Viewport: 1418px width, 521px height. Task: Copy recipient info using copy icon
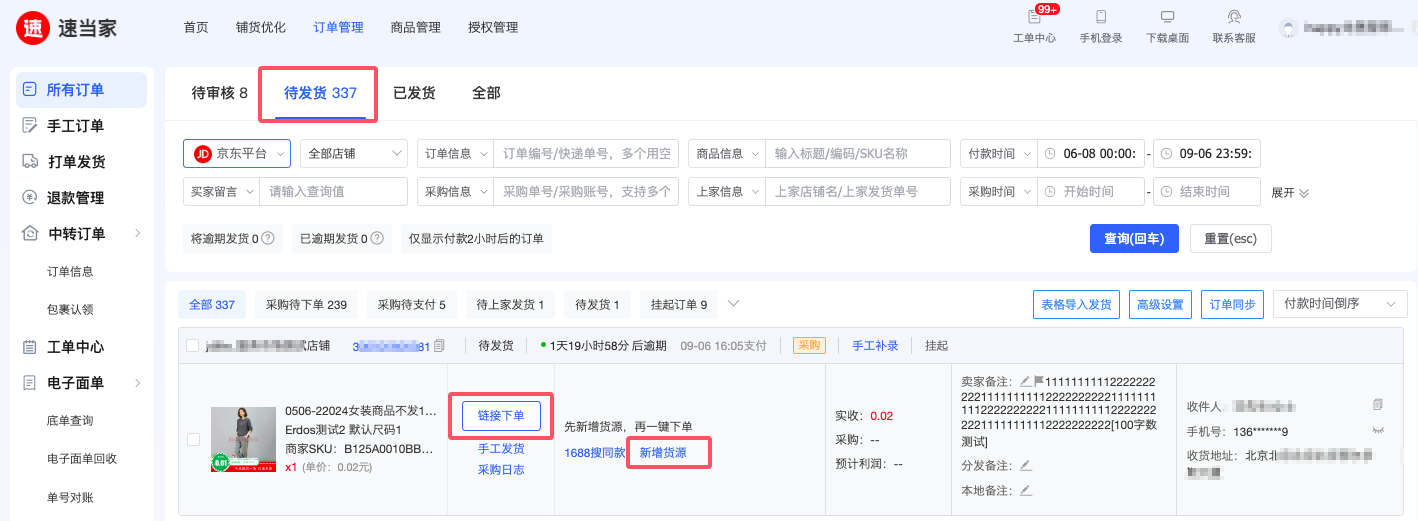[x=1378, y=405]
